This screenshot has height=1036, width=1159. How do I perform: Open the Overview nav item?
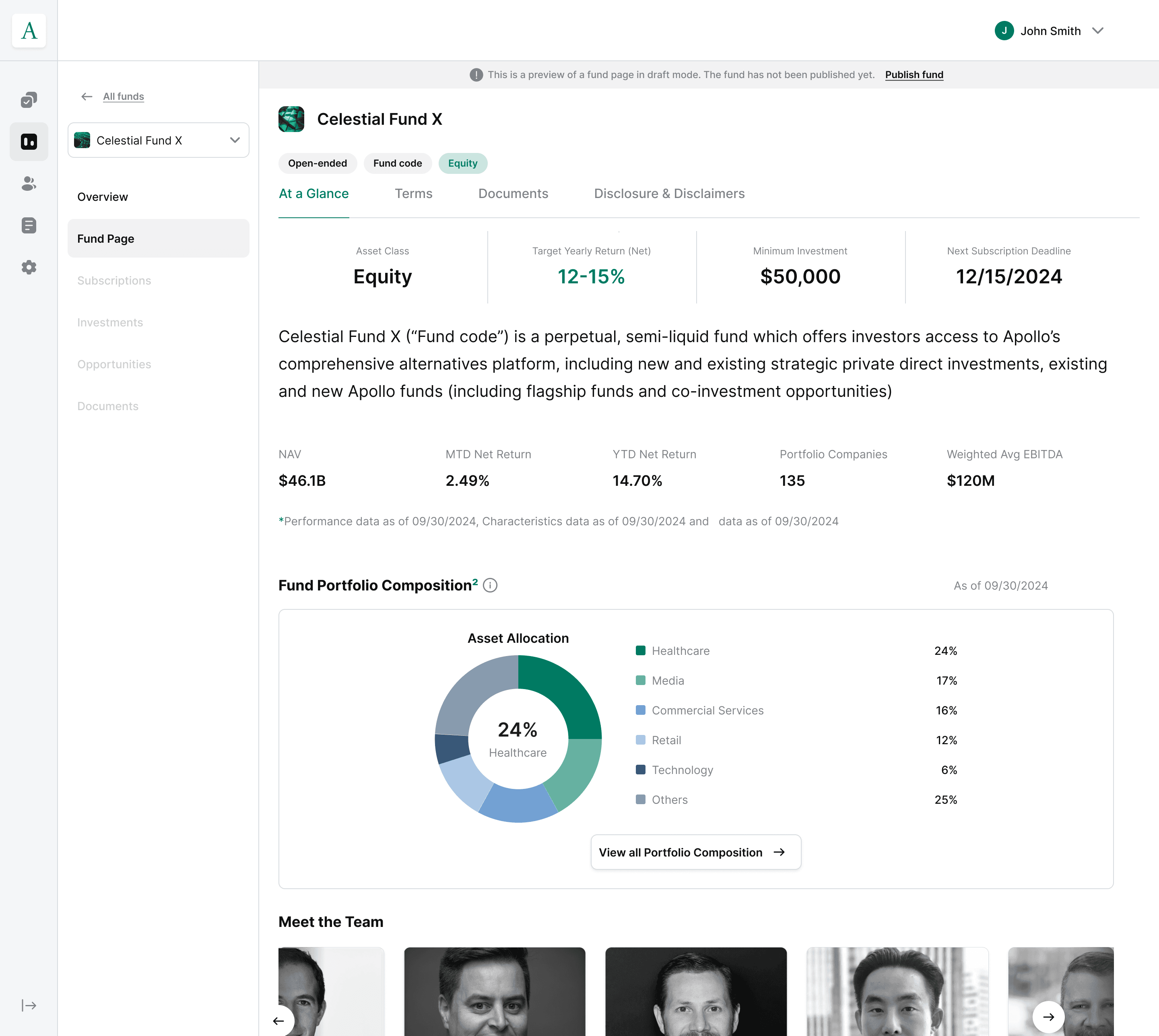click(158, 197)
